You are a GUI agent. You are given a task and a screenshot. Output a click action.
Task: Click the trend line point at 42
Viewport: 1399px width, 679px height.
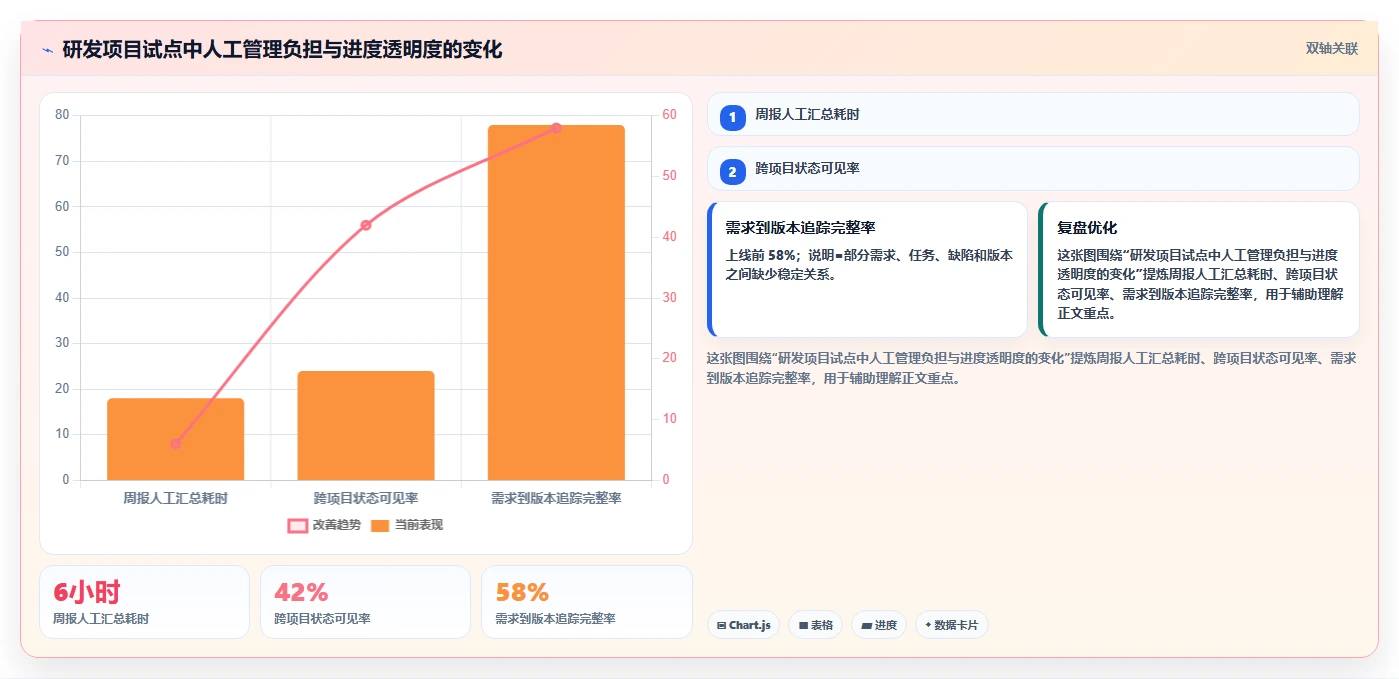click(366, 225)
